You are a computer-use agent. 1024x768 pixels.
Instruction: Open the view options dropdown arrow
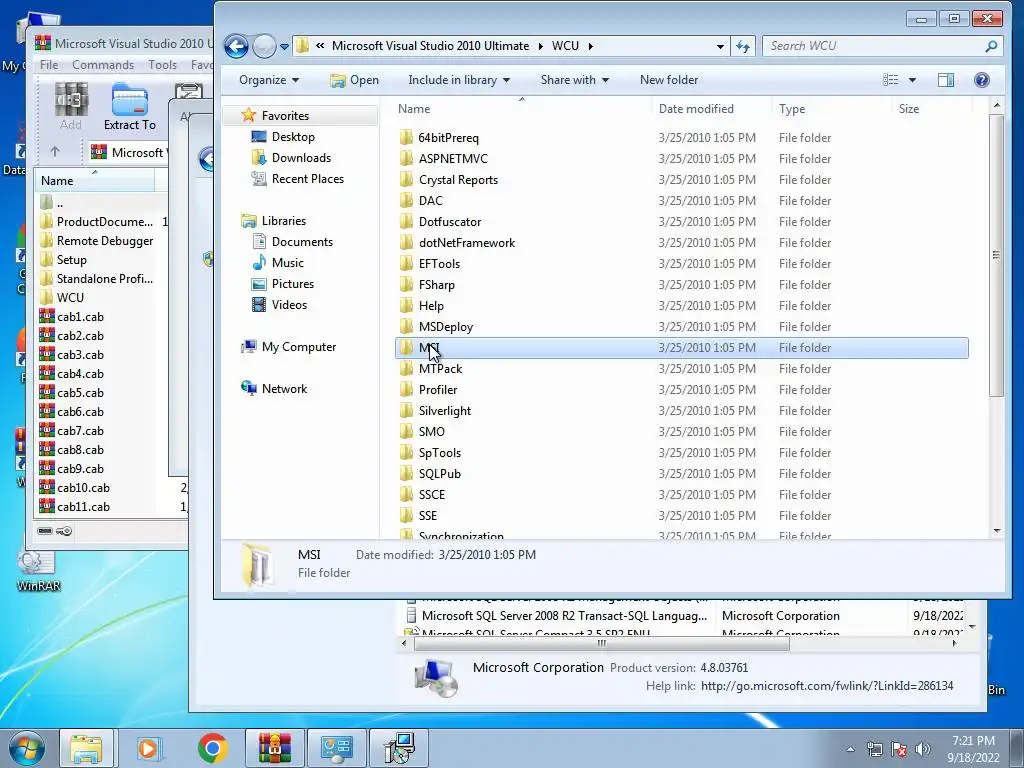pyautogui.click(x=912, y=80)
